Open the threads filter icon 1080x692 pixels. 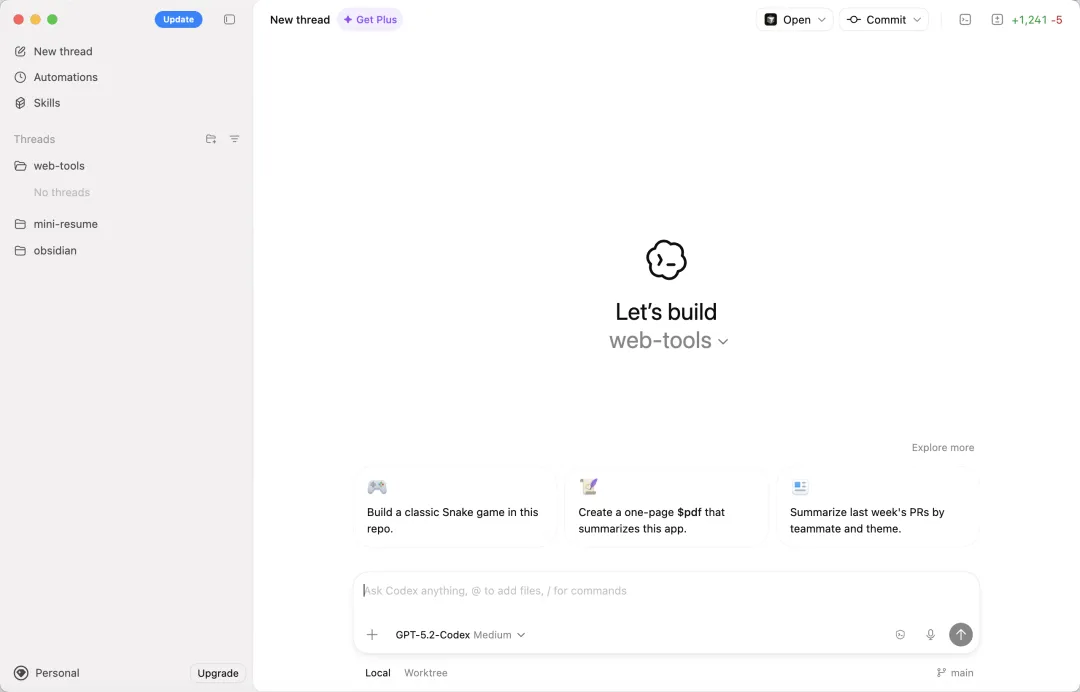coord(234,139)
